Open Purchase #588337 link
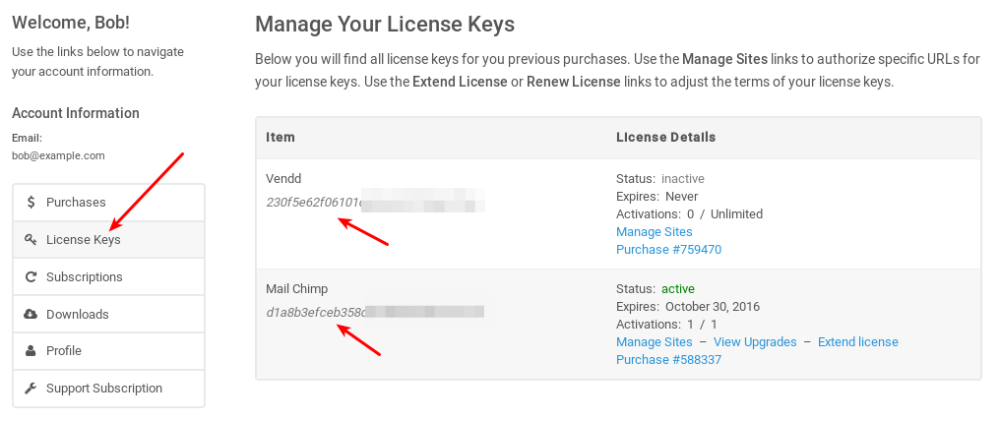The image size is (1000, 421). [668, 360]
